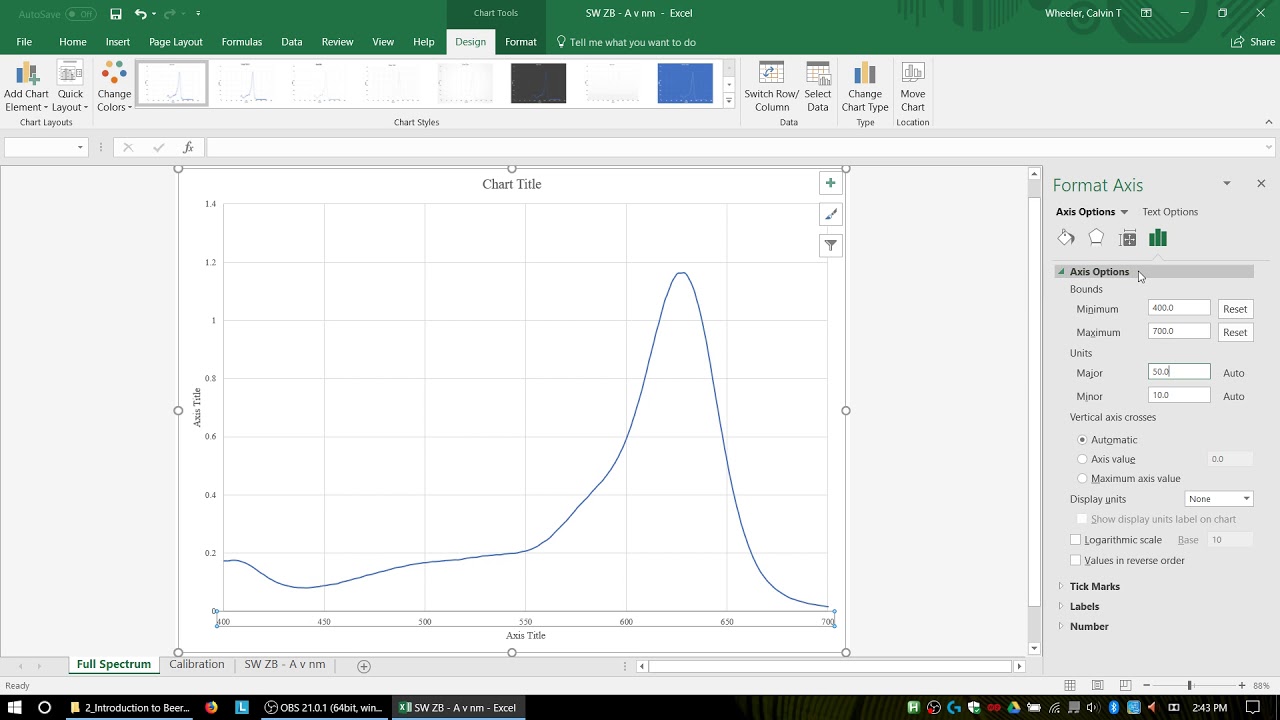
Task: Open the Windows Start menu
Action: point(15,707)
